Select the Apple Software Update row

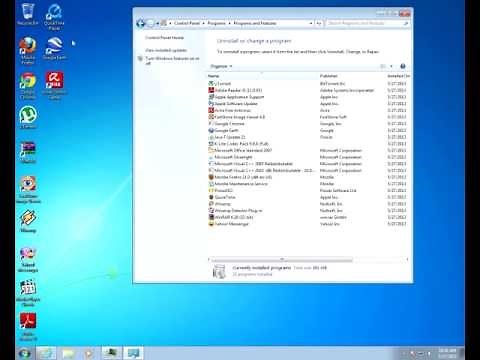[x=308, y=104]
